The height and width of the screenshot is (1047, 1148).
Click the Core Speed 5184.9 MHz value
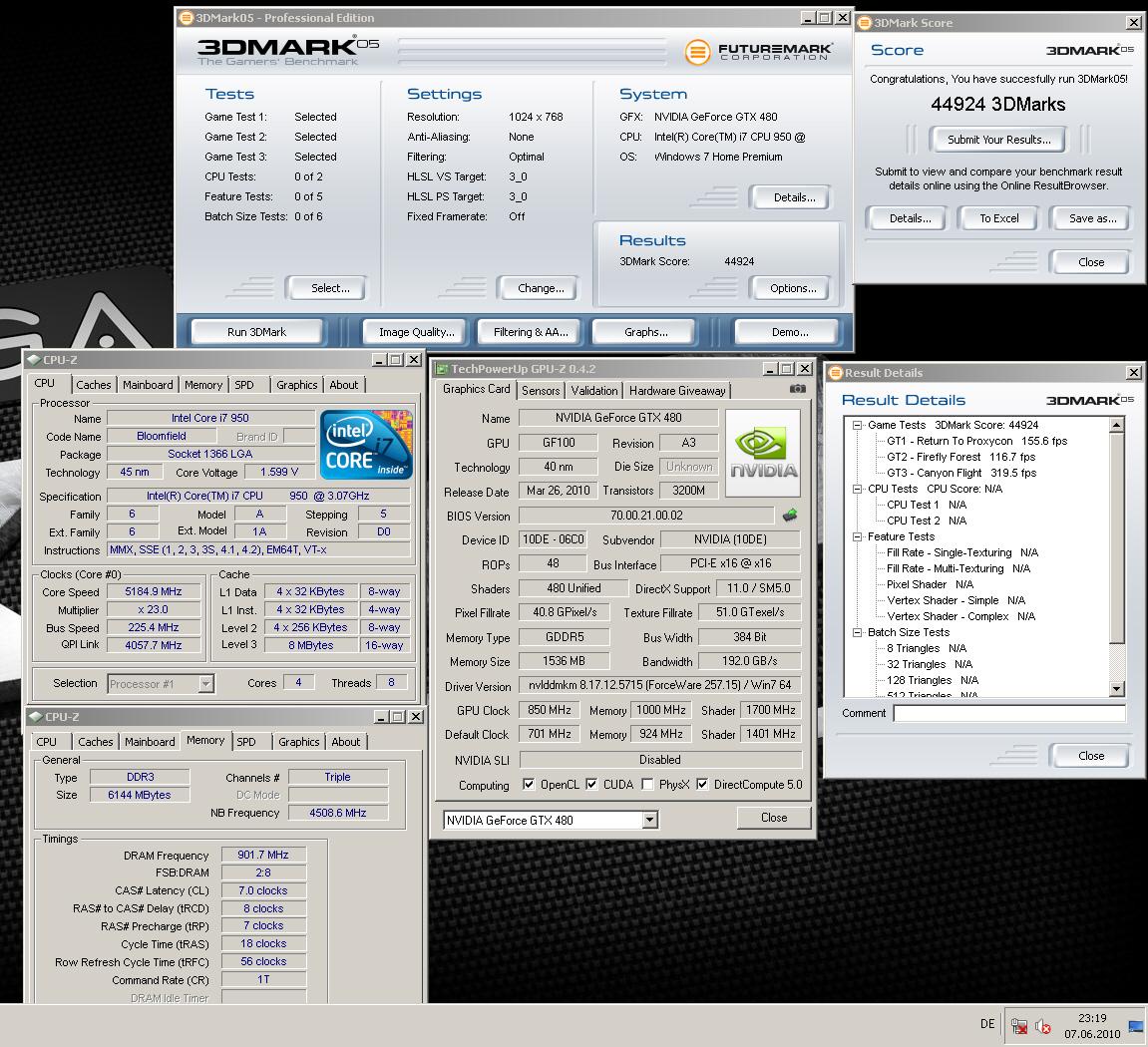[153, 591]
